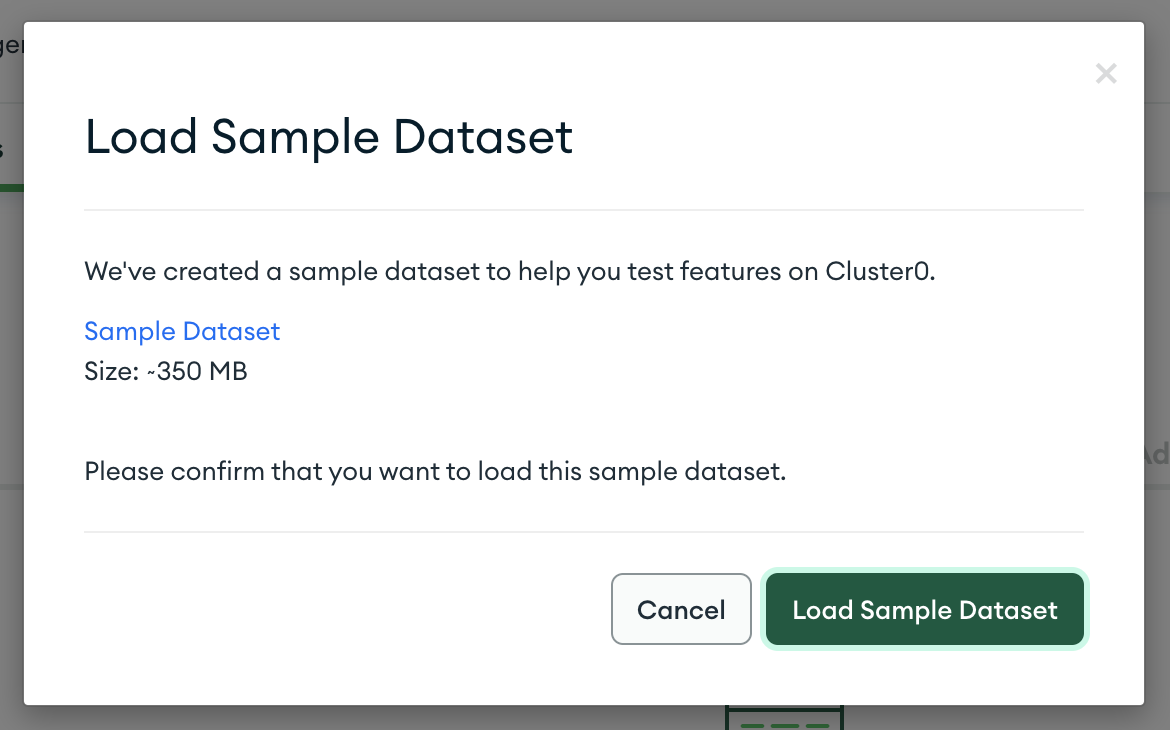Screen dimensions: 1170x730
Task: Cancel loading the sample dataset
Action: 681,609
